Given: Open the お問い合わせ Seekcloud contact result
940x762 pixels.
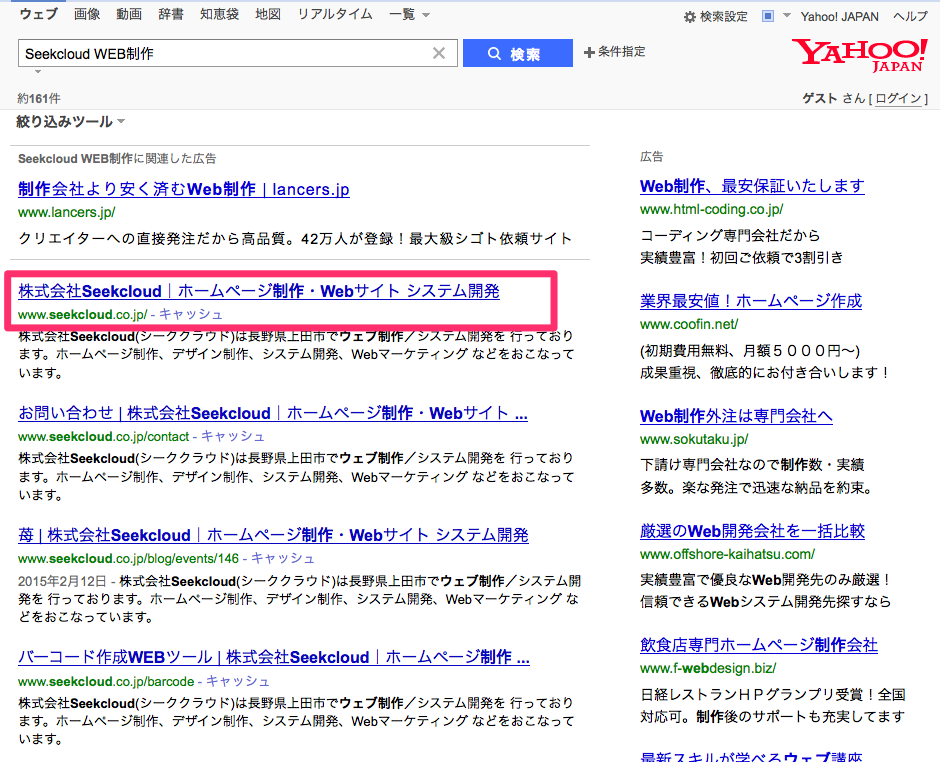Looking at the screenshot, I should click(x=273, y=413).
